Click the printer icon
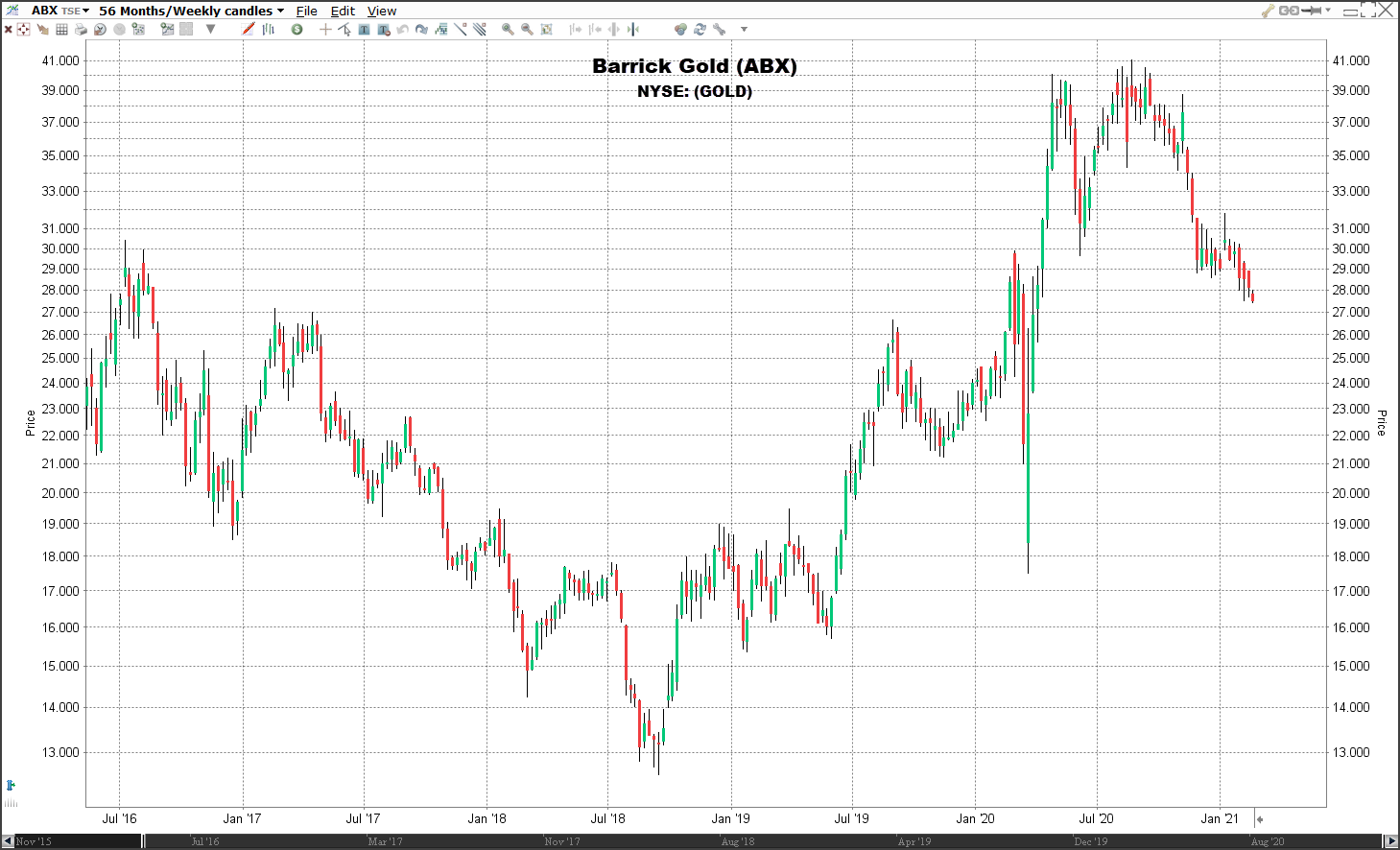The width and height of the screenshot is (1400, 850). [x=81, y=30]
